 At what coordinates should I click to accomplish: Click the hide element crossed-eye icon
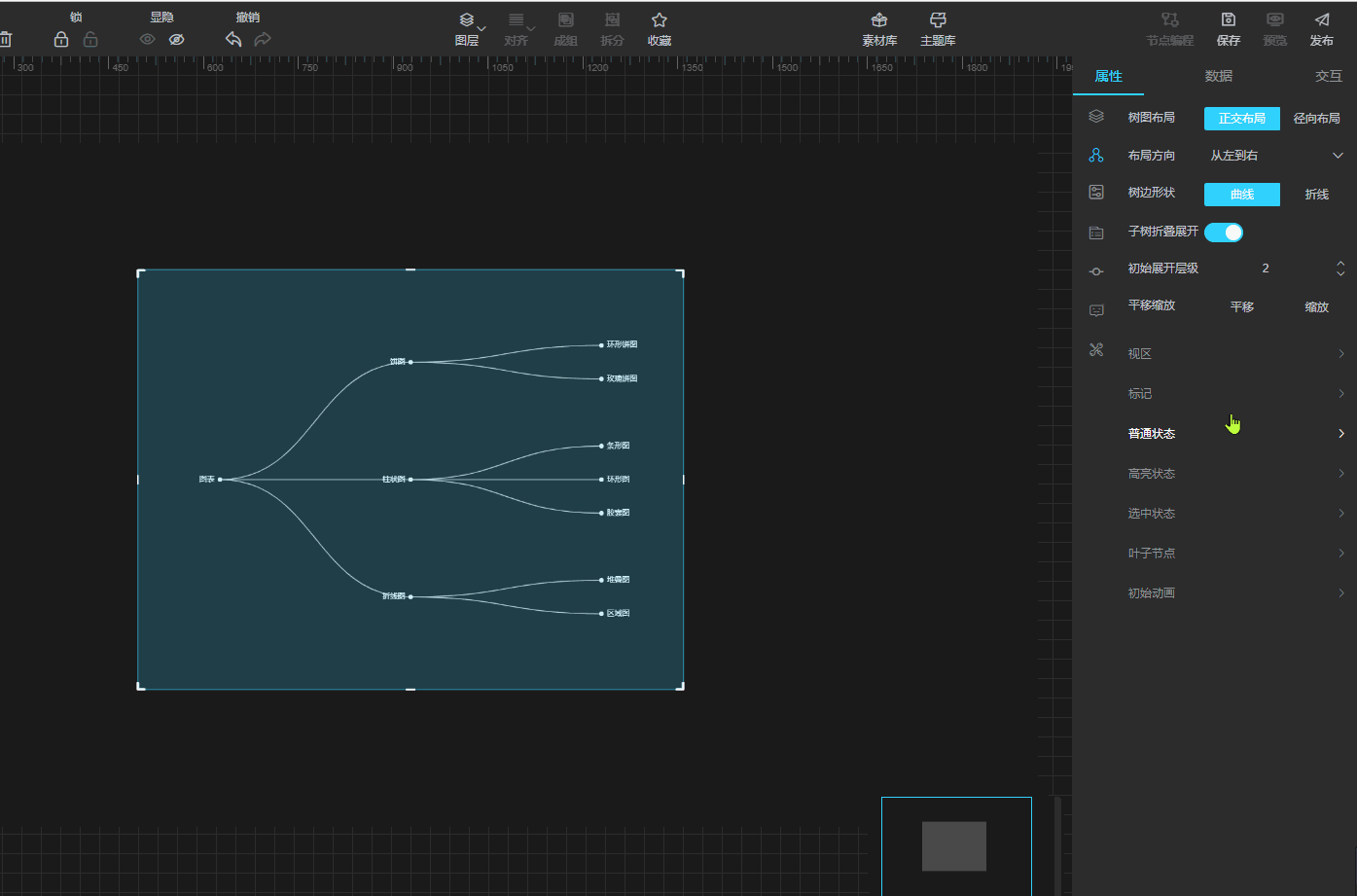pyautogui.click(x=176, y=40)
